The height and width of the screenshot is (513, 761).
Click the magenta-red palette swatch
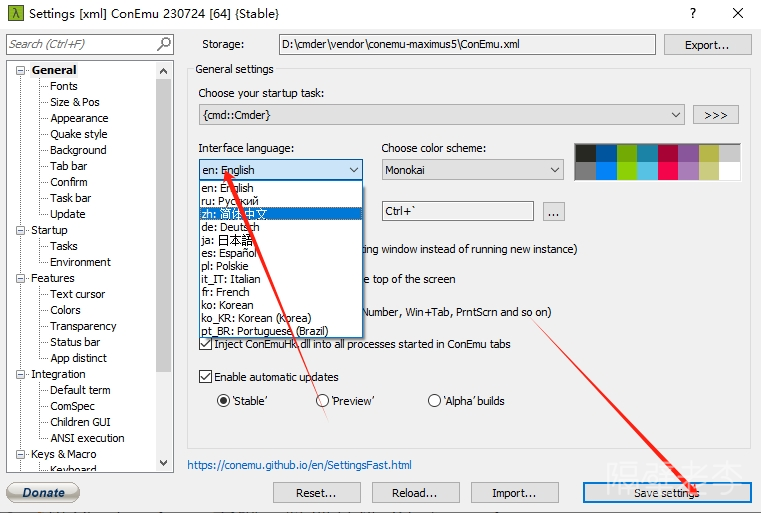668,171
